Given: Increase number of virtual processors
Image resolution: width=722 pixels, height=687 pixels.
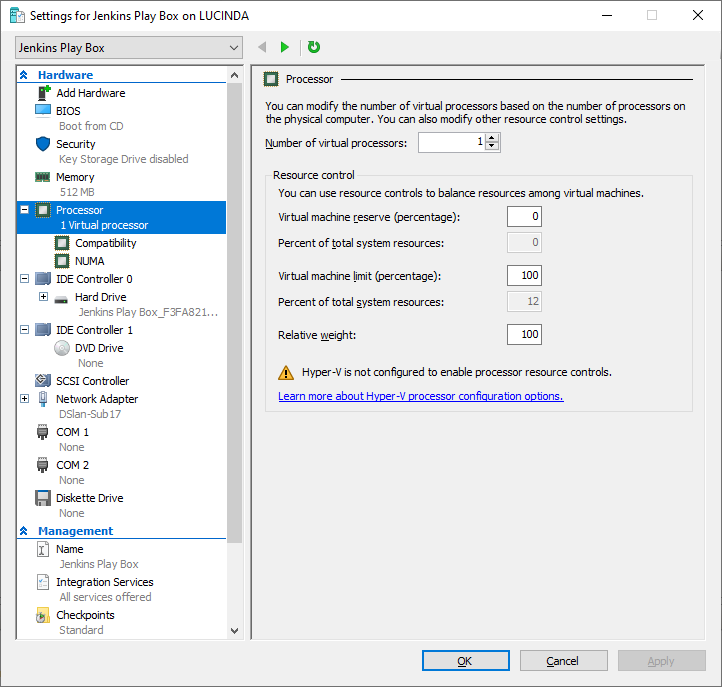Looking at the screenshot, I should (492, 138).
